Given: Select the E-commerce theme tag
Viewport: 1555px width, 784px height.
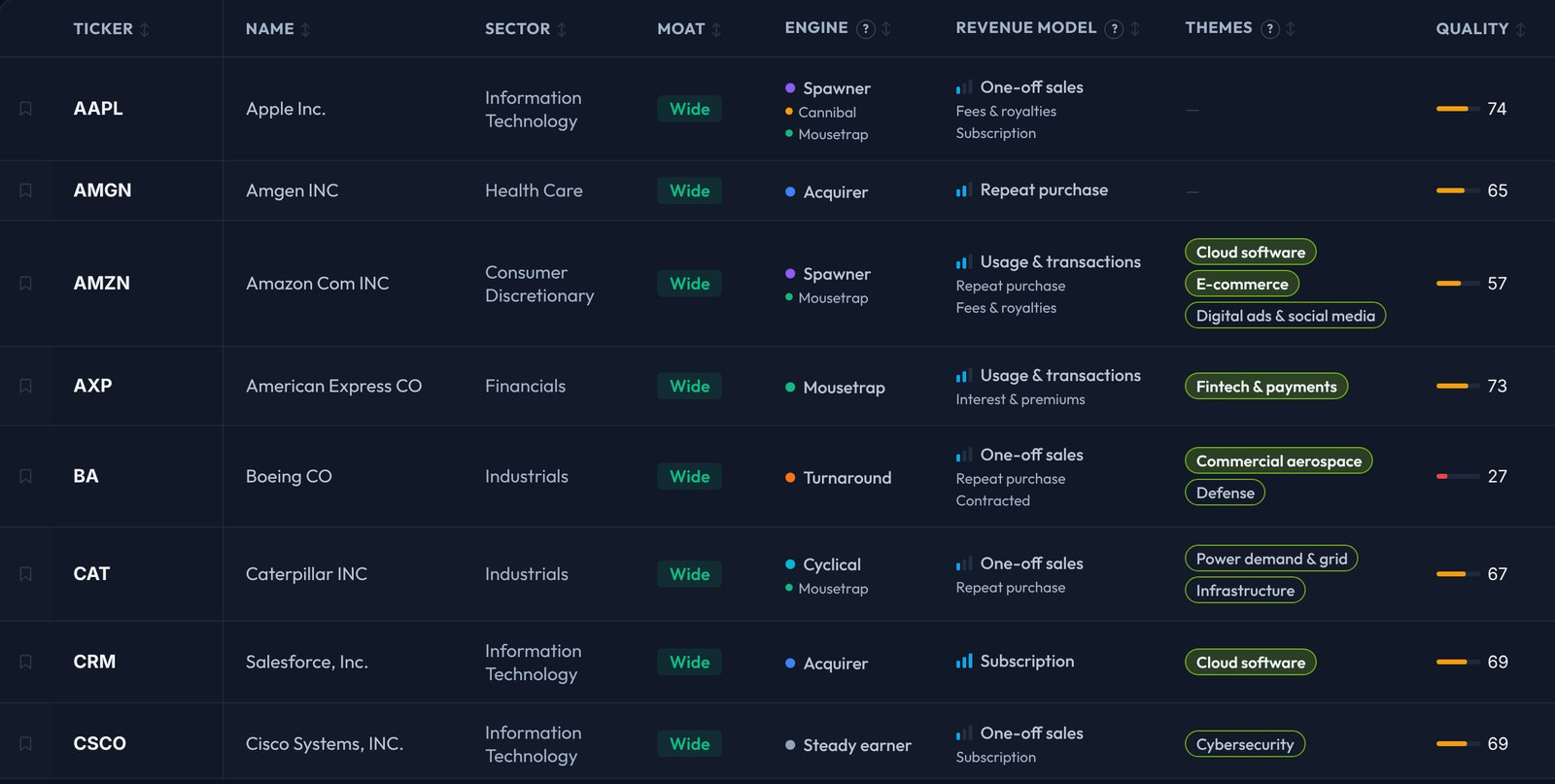Looking at the screenshot, I should click(1242, 284).
